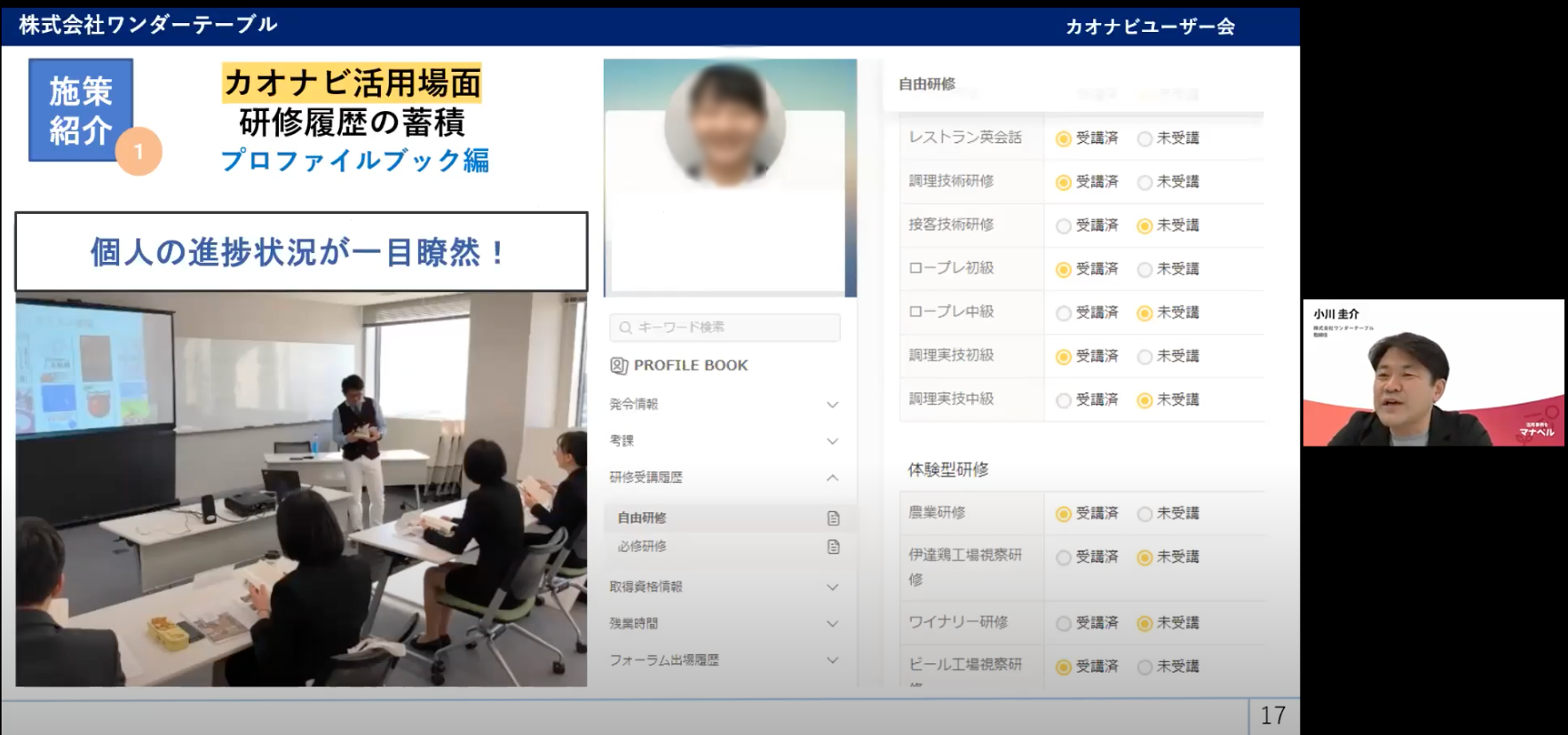Select 受講済 for 接客技術研修
The width and height of the screenshot is (1568, 735).
click(x=1063, y=225)
